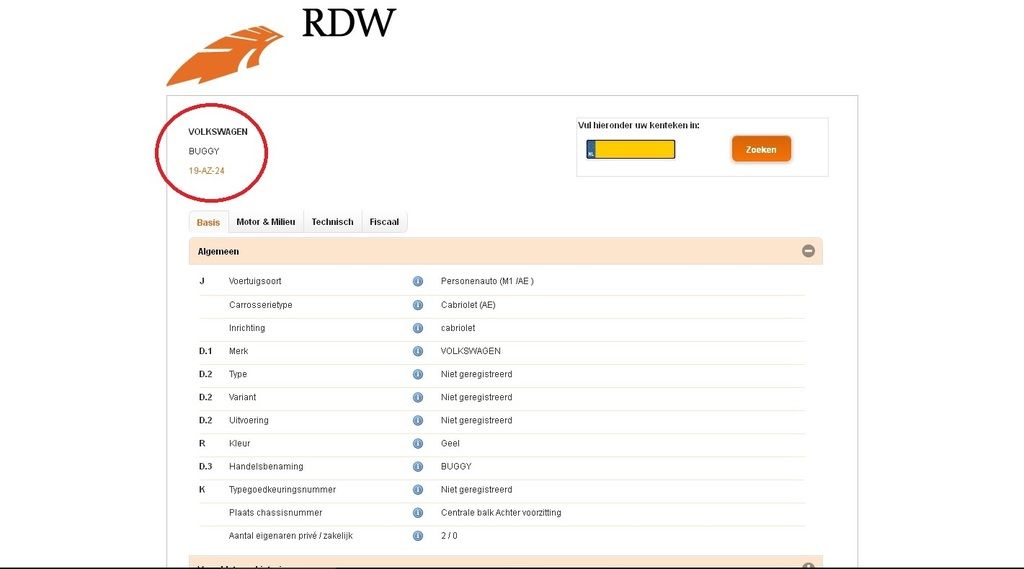This screenshot has width=1024, height=569.
Task: Click Niet geregistreerd in the Uitvoering row
Action: pyautogui.click(x=477, y=421)
